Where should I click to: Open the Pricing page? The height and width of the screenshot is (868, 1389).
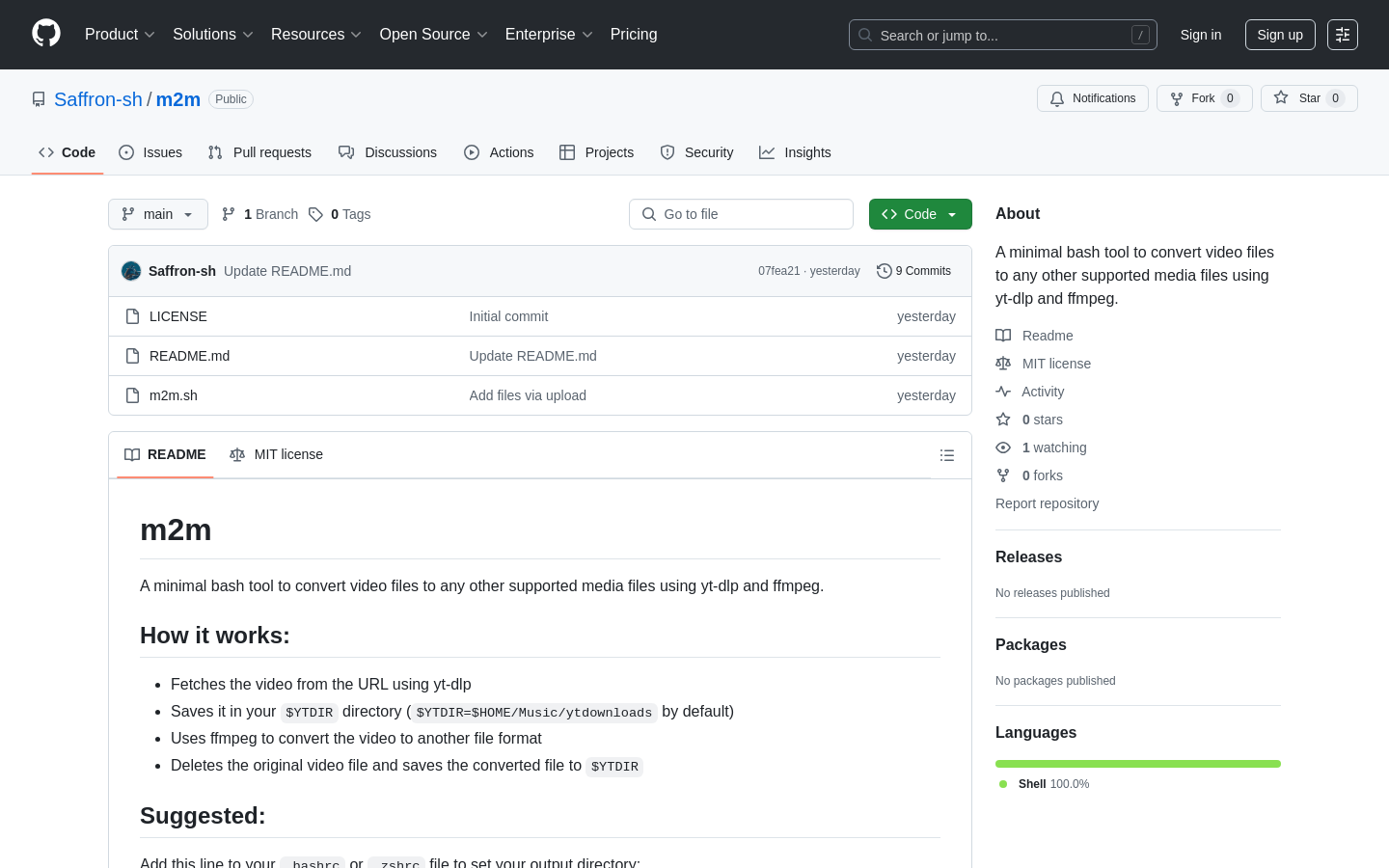634,34
